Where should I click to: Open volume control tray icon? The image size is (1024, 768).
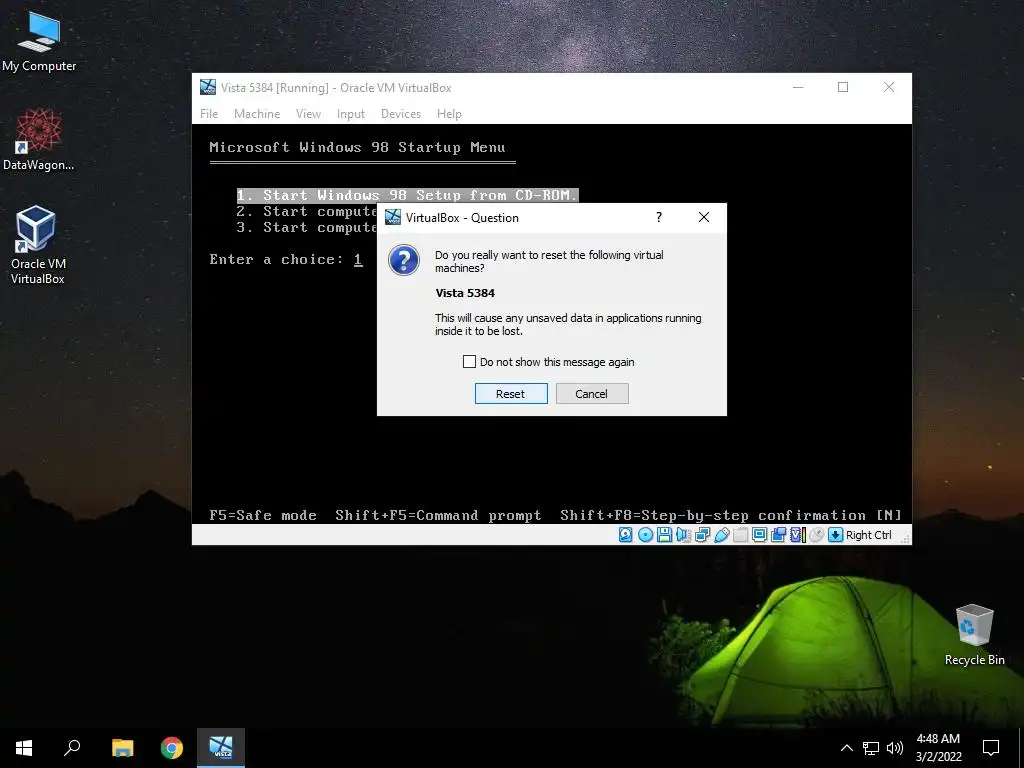[895, 748]
